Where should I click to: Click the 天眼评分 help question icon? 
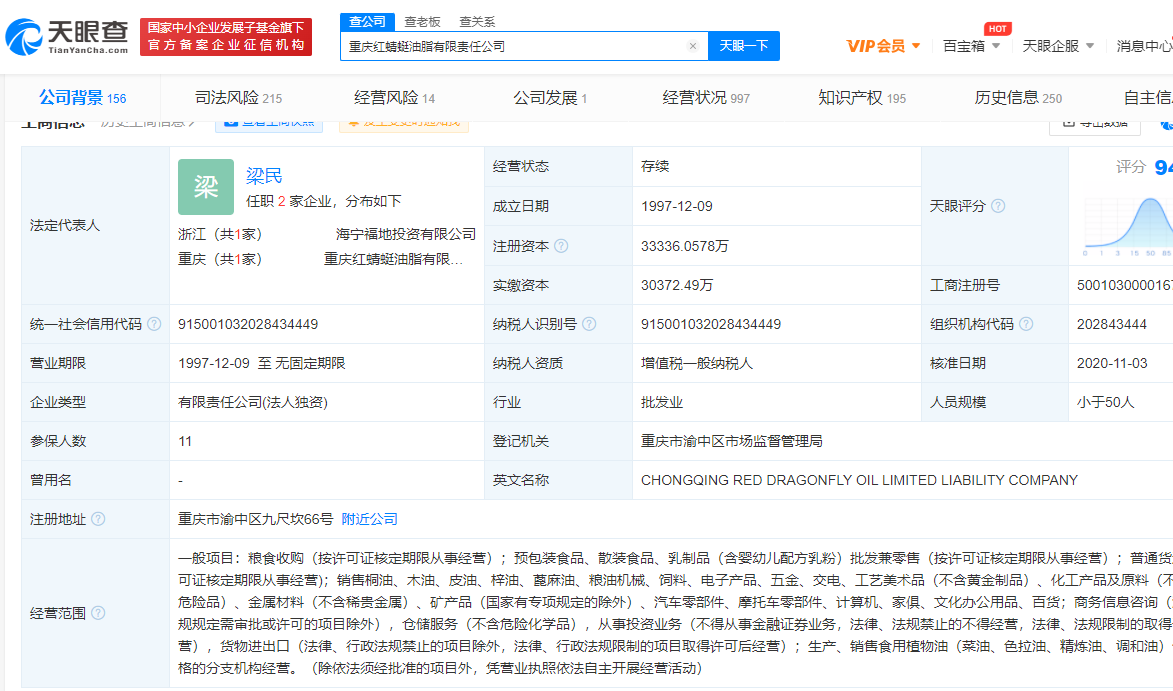click(997, 206)
